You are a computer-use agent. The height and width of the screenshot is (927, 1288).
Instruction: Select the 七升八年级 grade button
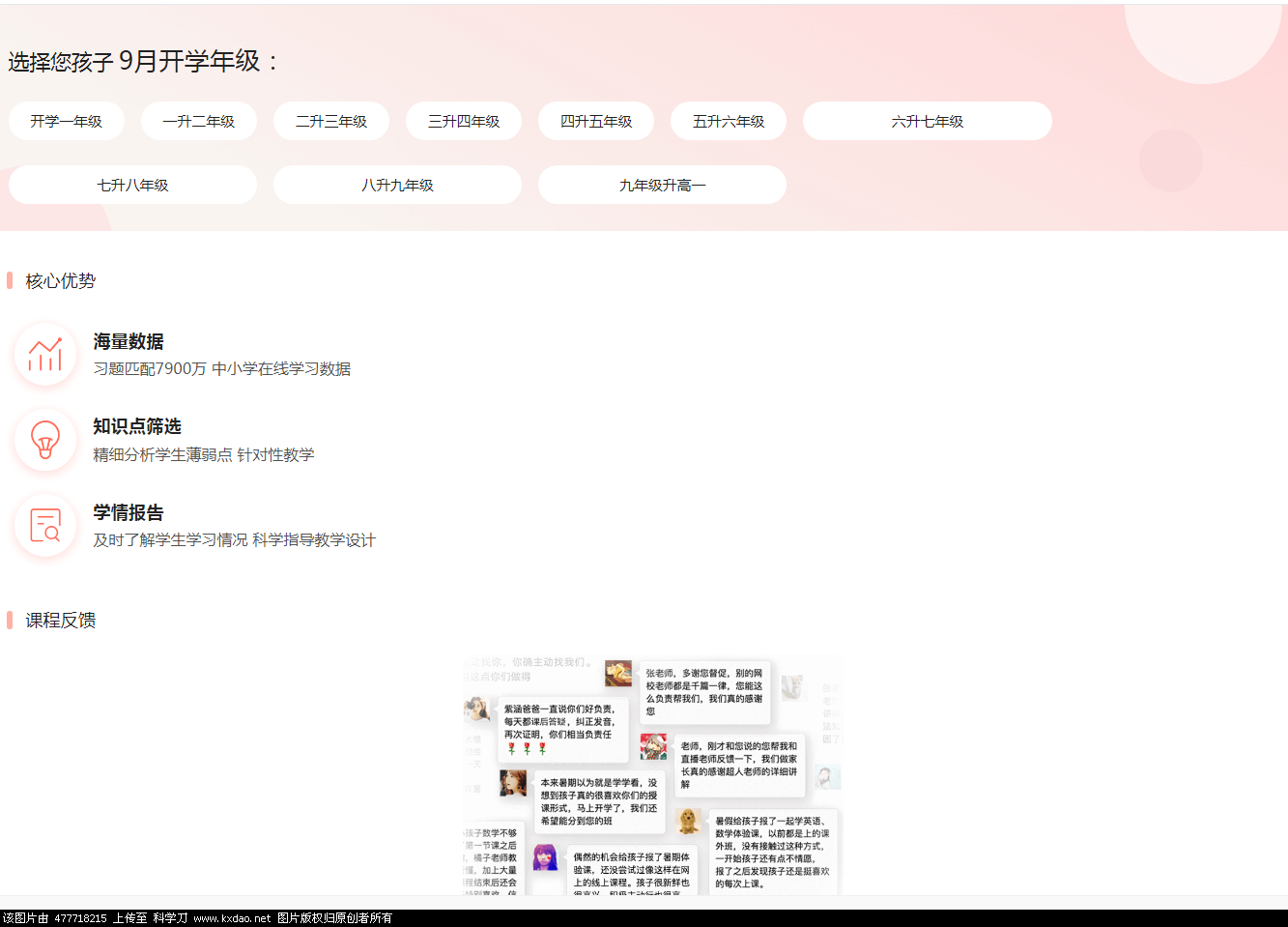(132, 185)
